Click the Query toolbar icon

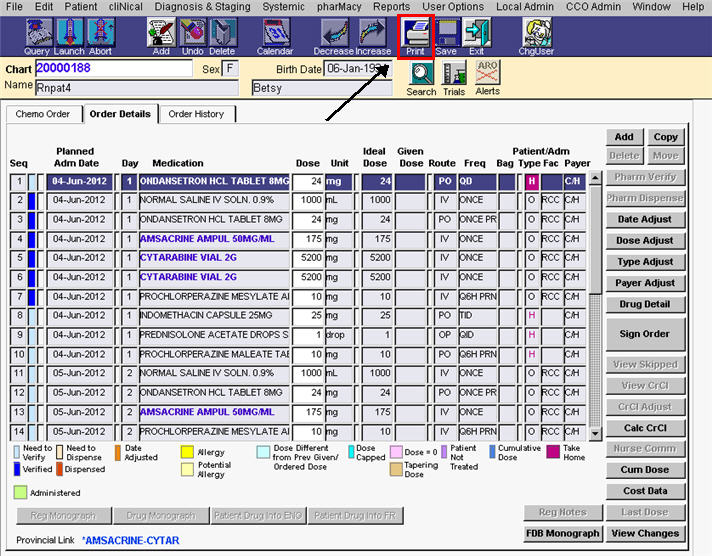[39, 33]
